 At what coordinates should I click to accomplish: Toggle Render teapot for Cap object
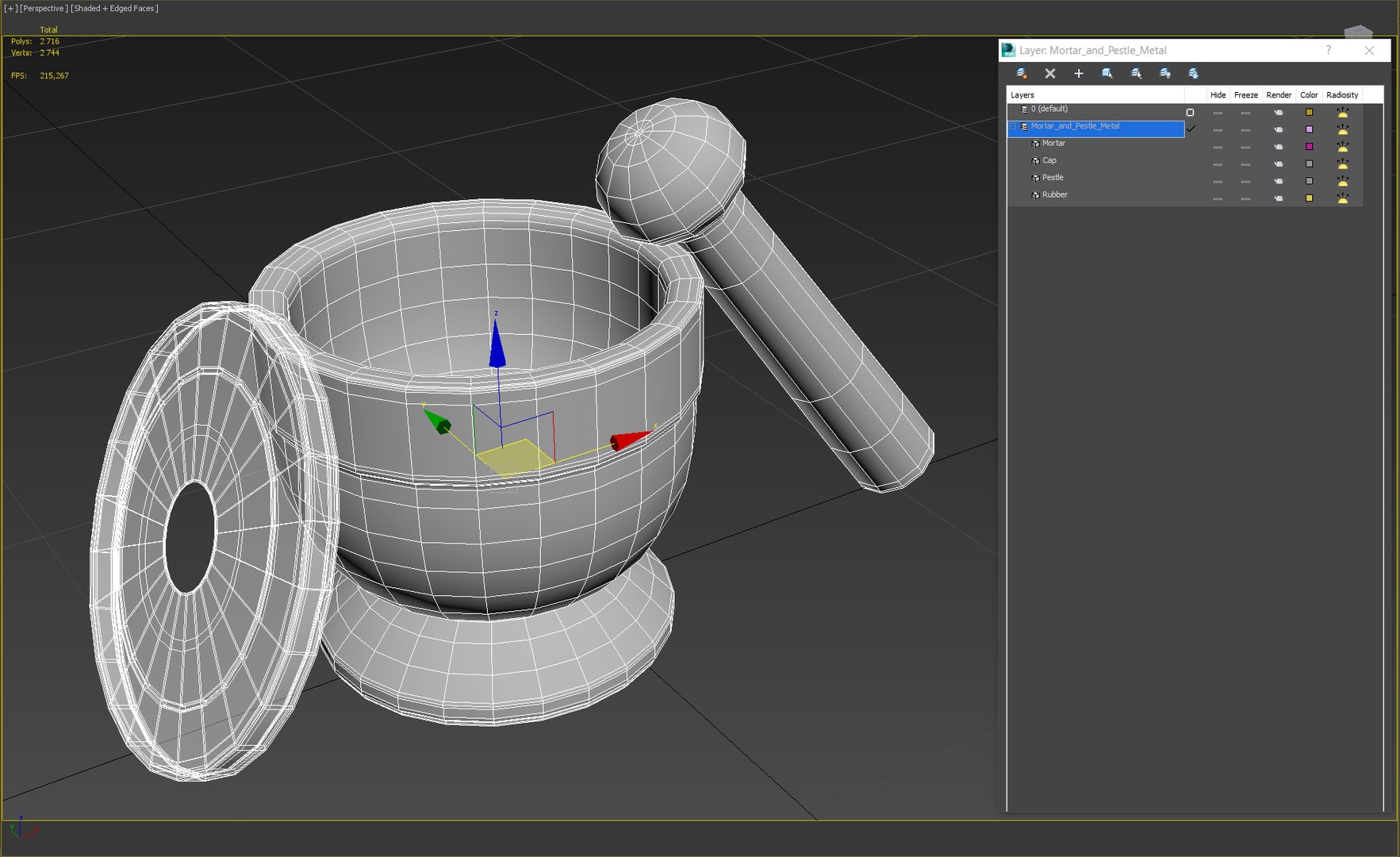point(1278,164)
